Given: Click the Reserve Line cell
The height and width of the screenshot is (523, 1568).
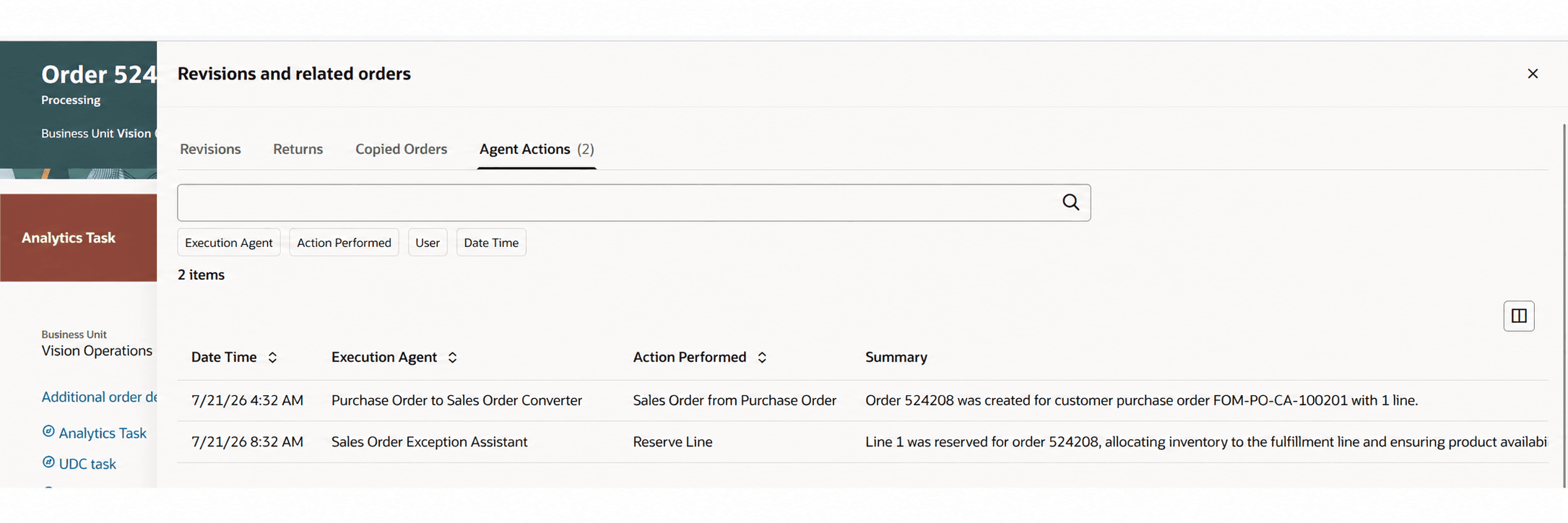Looking at the screenshot, I should (672, 441).
